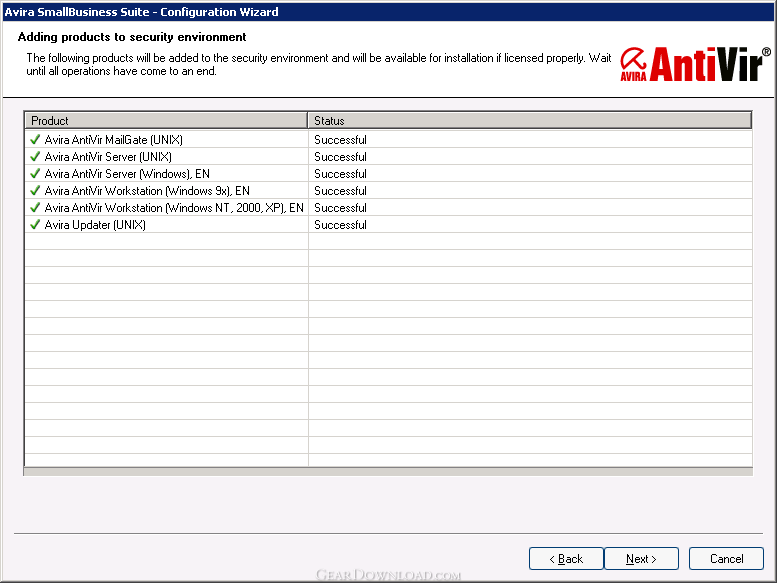Click the Successful status for Server (Windows), EN
The width and height of the screenshot is (777, 583).
(340, 174)
